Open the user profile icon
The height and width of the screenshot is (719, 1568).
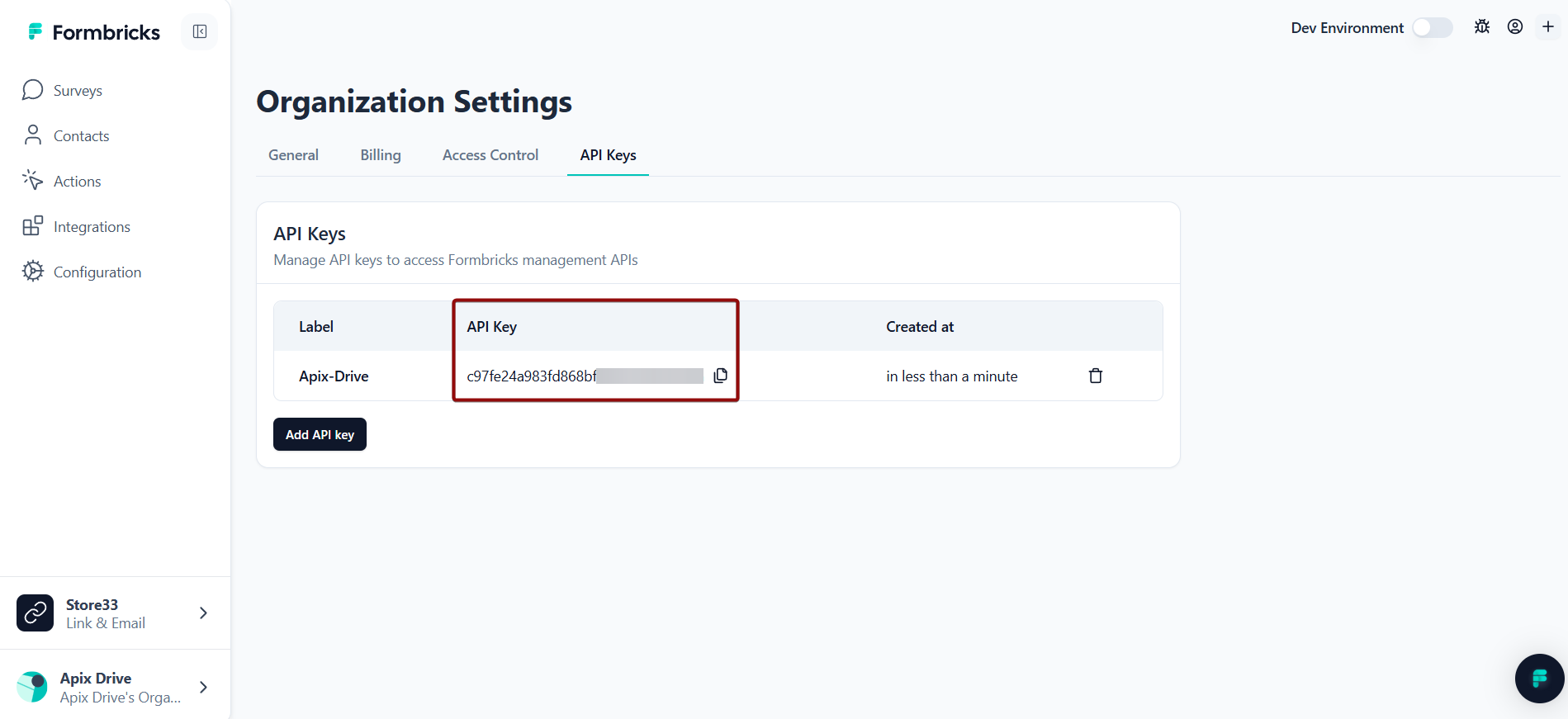click(1515, 26)
